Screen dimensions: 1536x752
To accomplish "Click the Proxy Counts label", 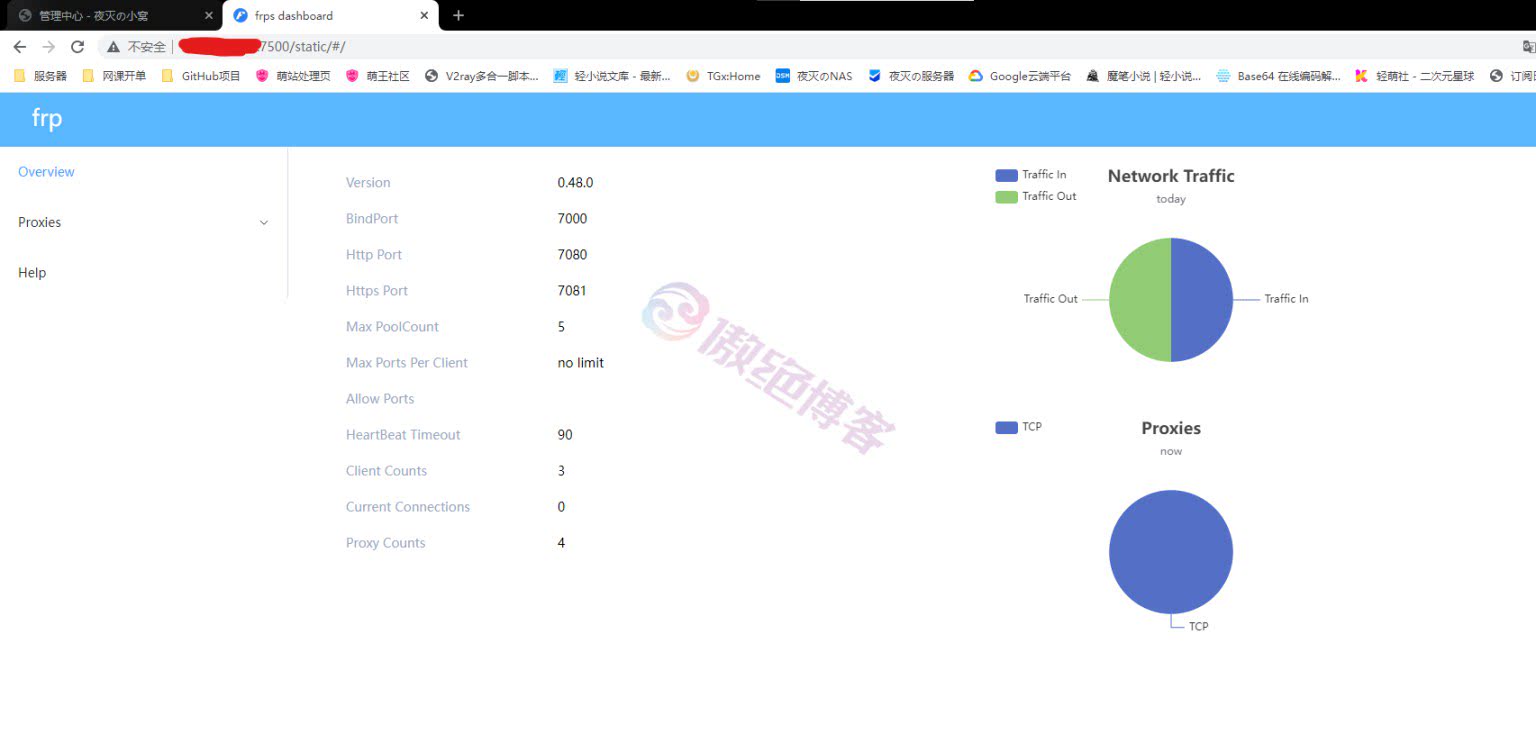I will 386,542.
